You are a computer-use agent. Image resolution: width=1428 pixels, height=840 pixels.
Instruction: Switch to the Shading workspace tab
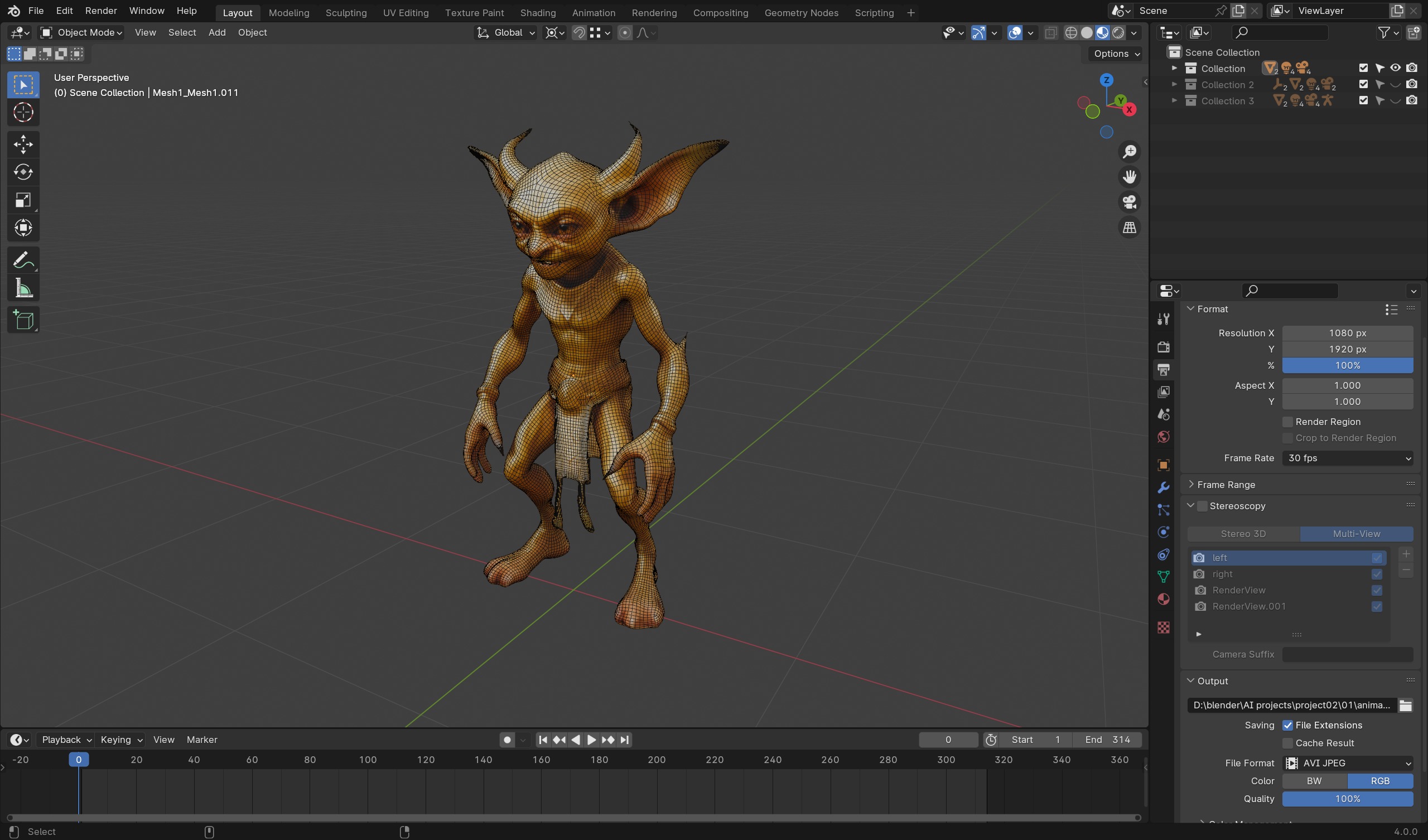(x=538, y=12)
